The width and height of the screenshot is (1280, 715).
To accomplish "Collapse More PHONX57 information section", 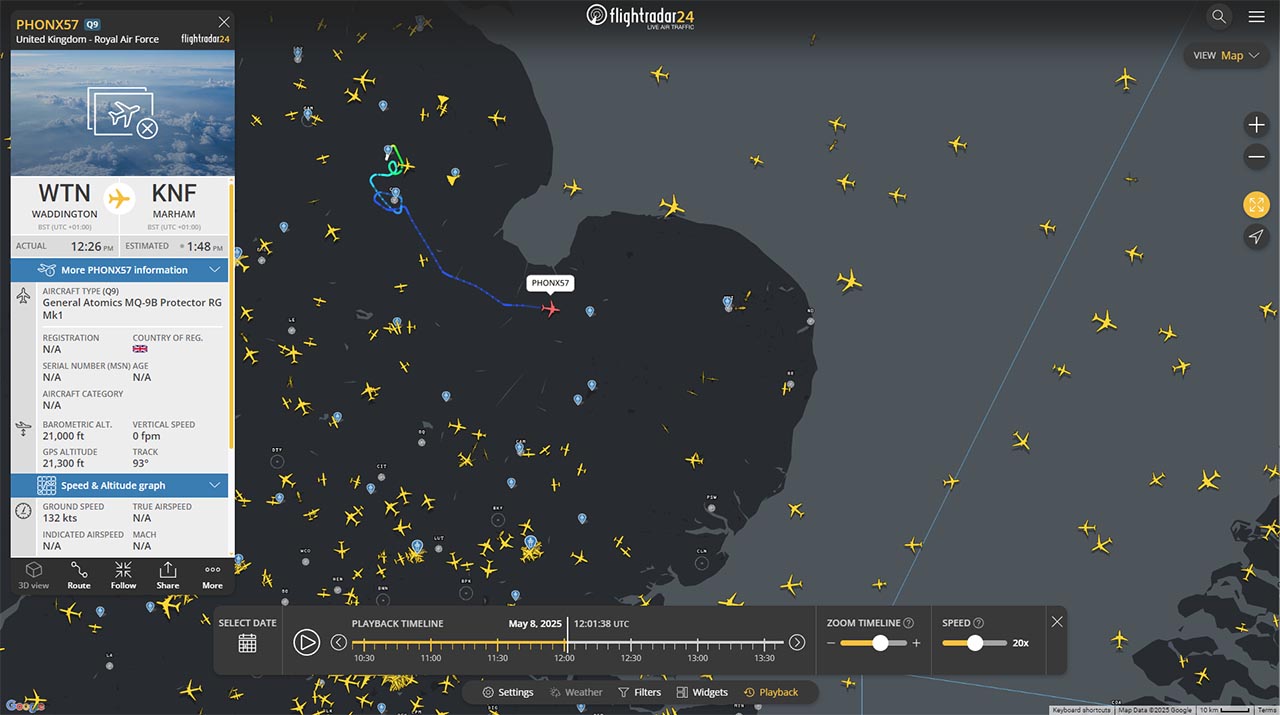I will pos(120,270).
